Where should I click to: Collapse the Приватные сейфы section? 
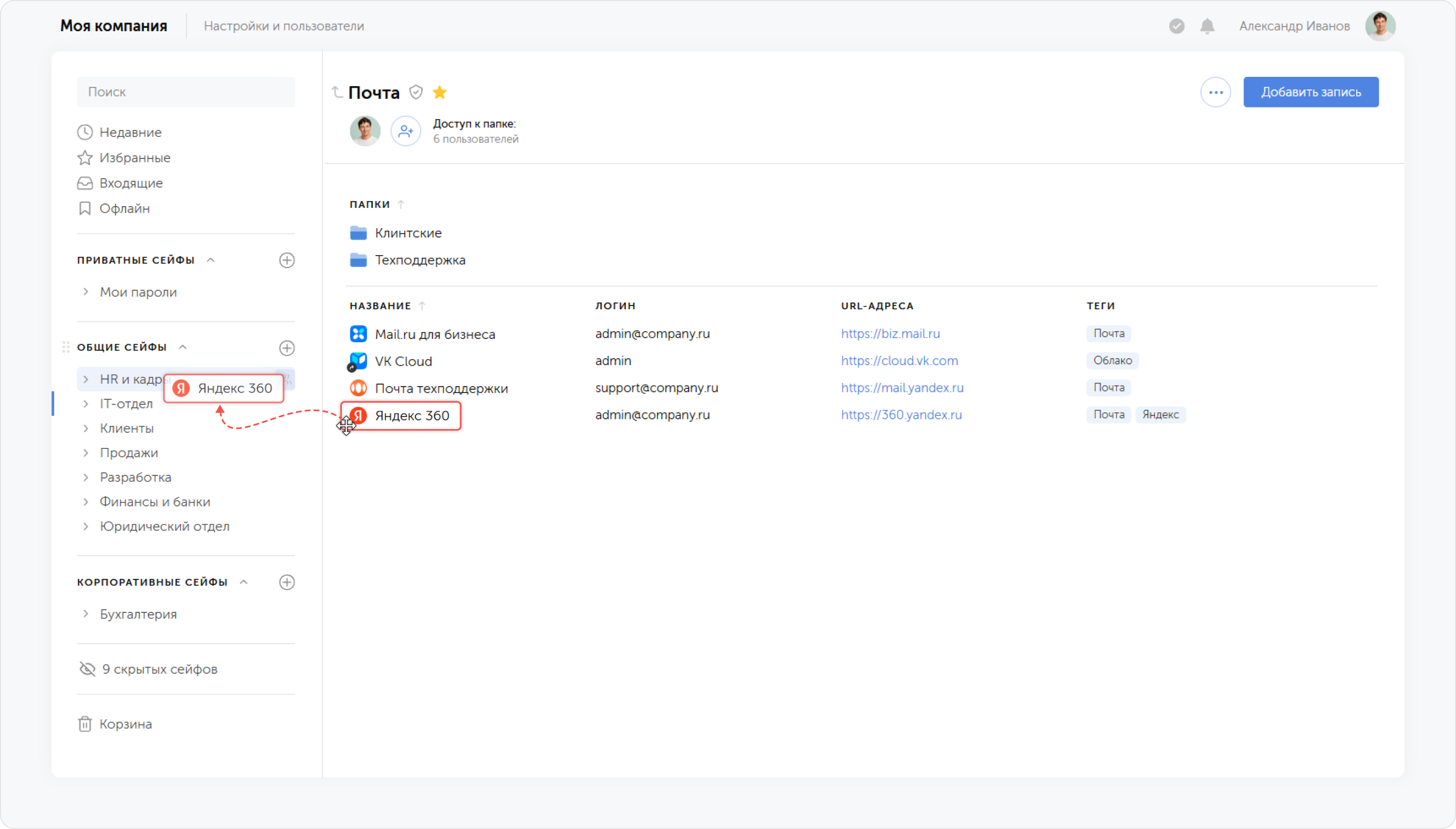211,260
